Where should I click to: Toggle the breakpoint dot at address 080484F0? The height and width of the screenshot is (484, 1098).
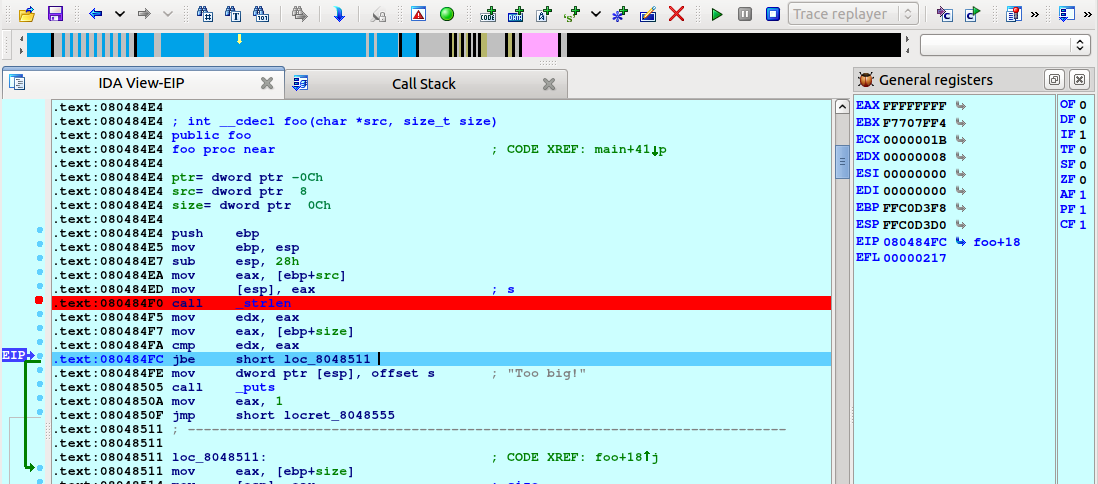point(38,302)
